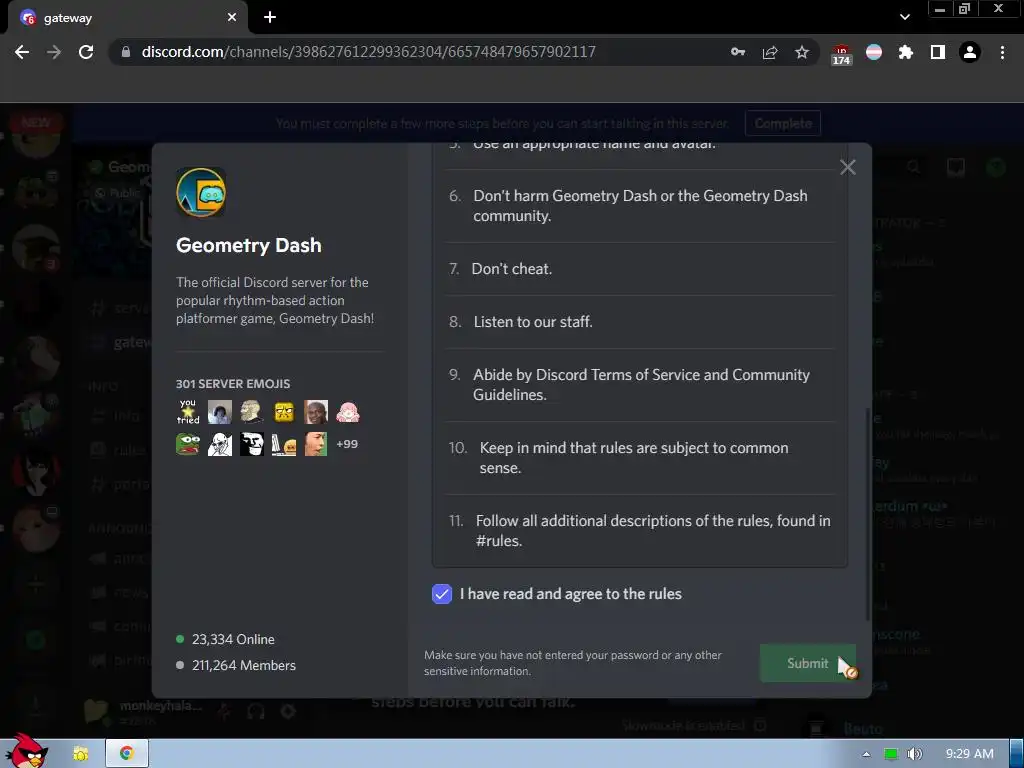This screenshot has width=1024, height=768.
Task: Click the rules dialog scrollbar
Action: point(868,514)
